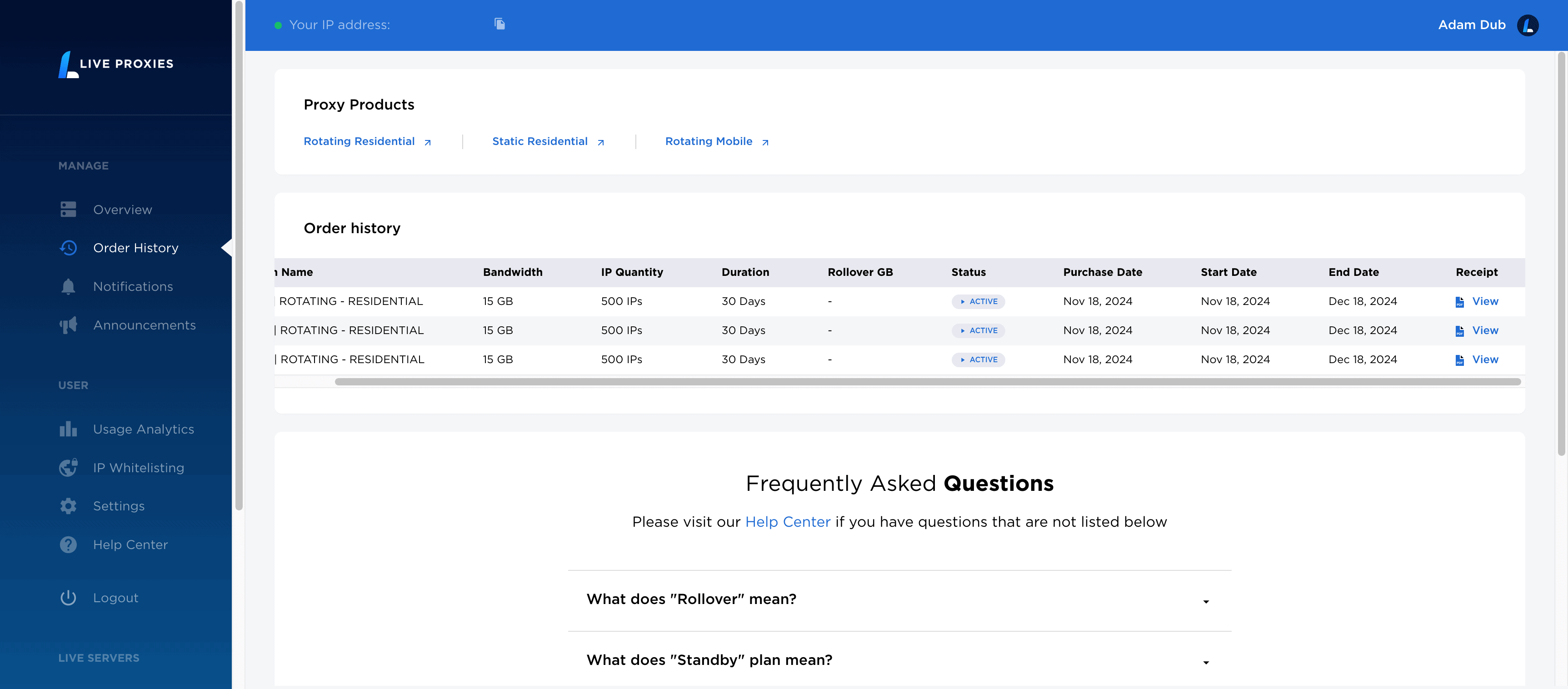Select Order History in sidebar
The height and width of the screenshot is (689, 1568).
(x=135, y=248)
